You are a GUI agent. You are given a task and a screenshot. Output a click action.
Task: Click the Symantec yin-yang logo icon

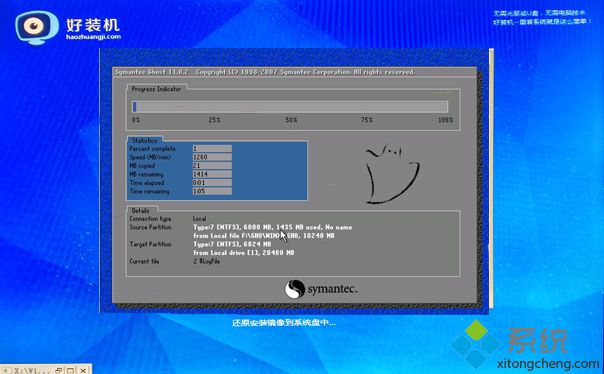tap(295, 289)
